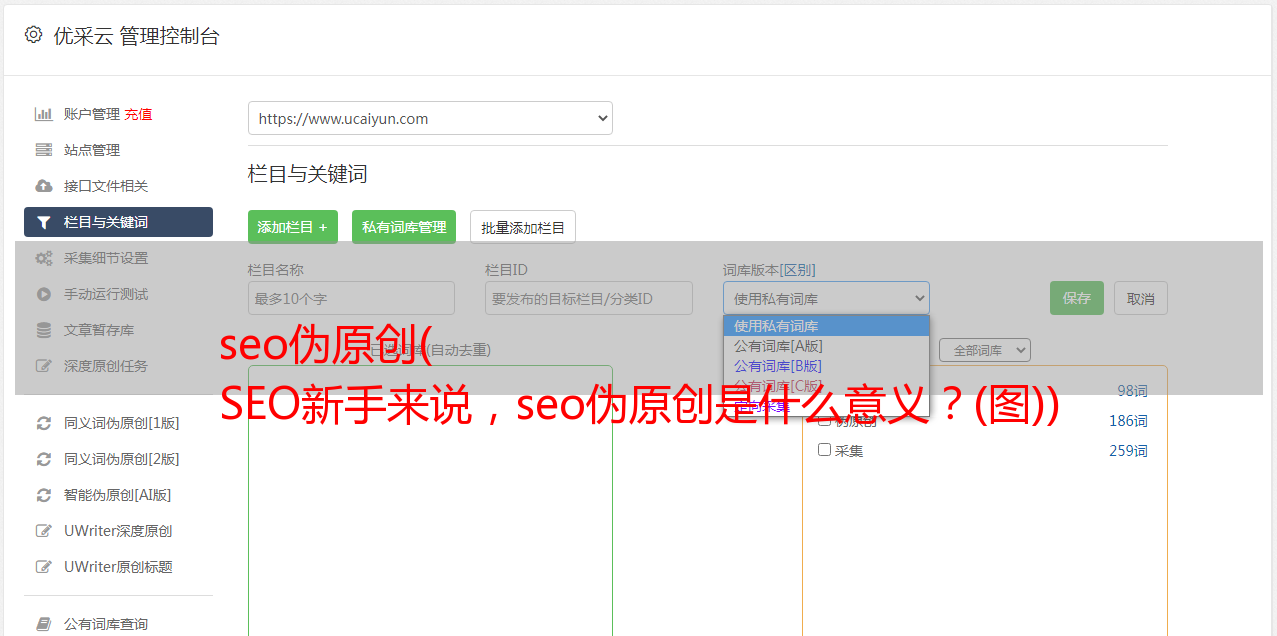Open 栏目与关键词 in the sidebar
This screenshot has height=636, width=1277.
pos(118,222)
